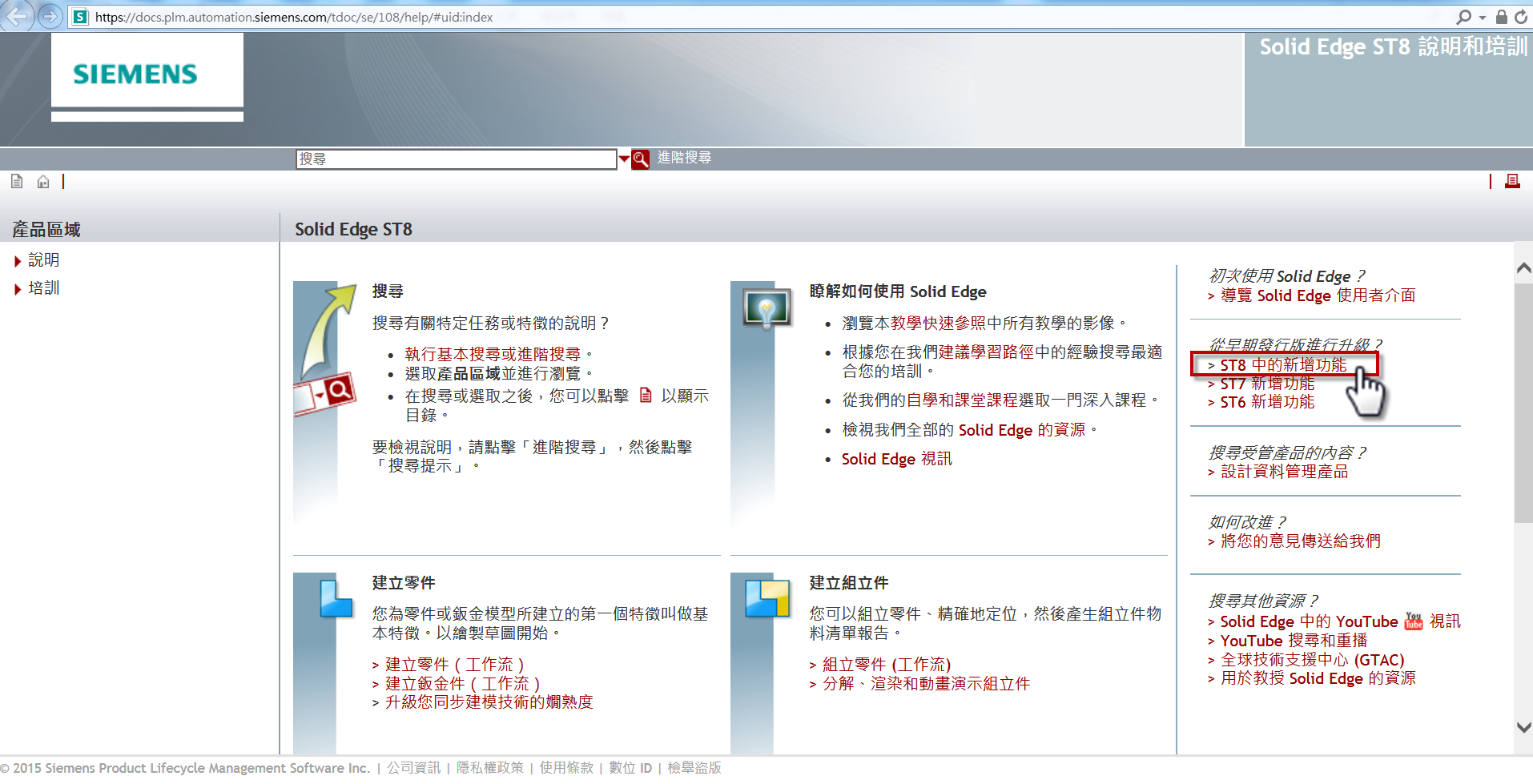1533x784 pixels.
Task: Open Solid Edge 視訊 link
Action: 896,459
